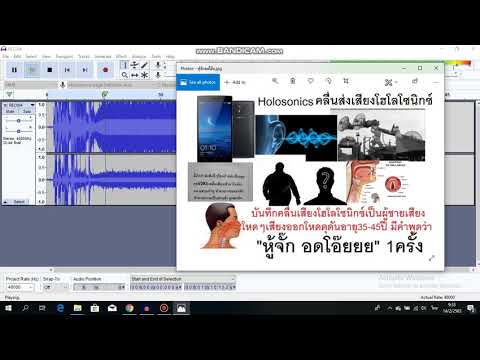Adjust the track gain slider
The height and width of the screenshot is (360, 480).
click(19, 120)
